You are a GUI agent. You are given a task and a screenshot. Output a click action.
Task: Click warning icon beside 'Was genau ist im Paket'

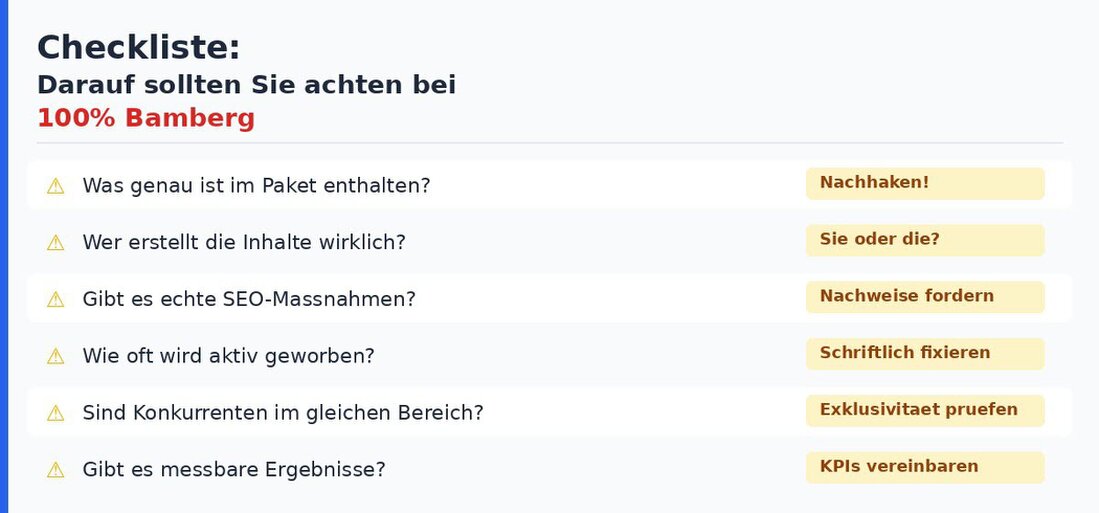point(56,186)
